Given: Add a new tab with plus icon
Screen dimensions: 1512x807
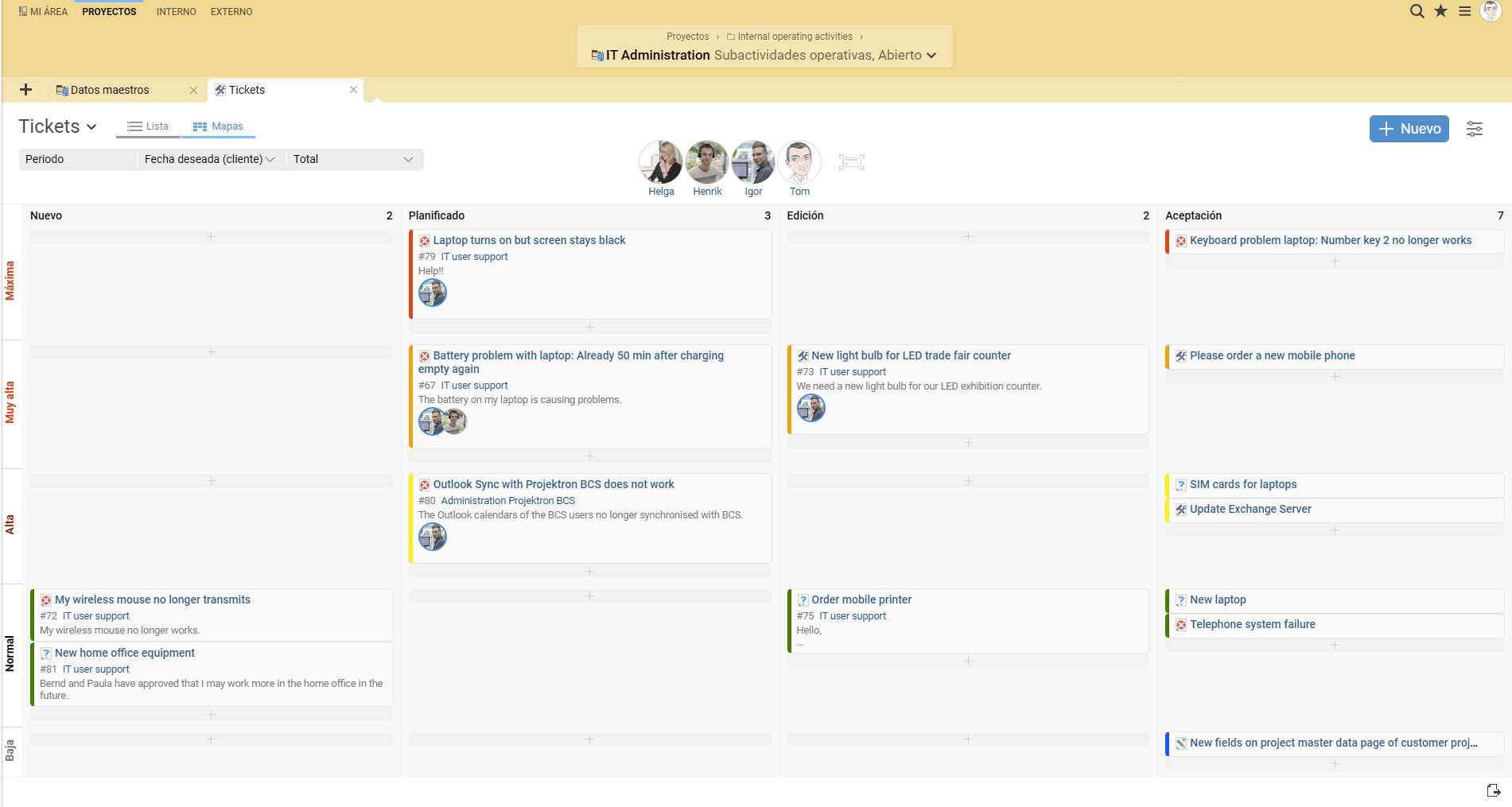Looking at the screenshot, I should [25, 90].
